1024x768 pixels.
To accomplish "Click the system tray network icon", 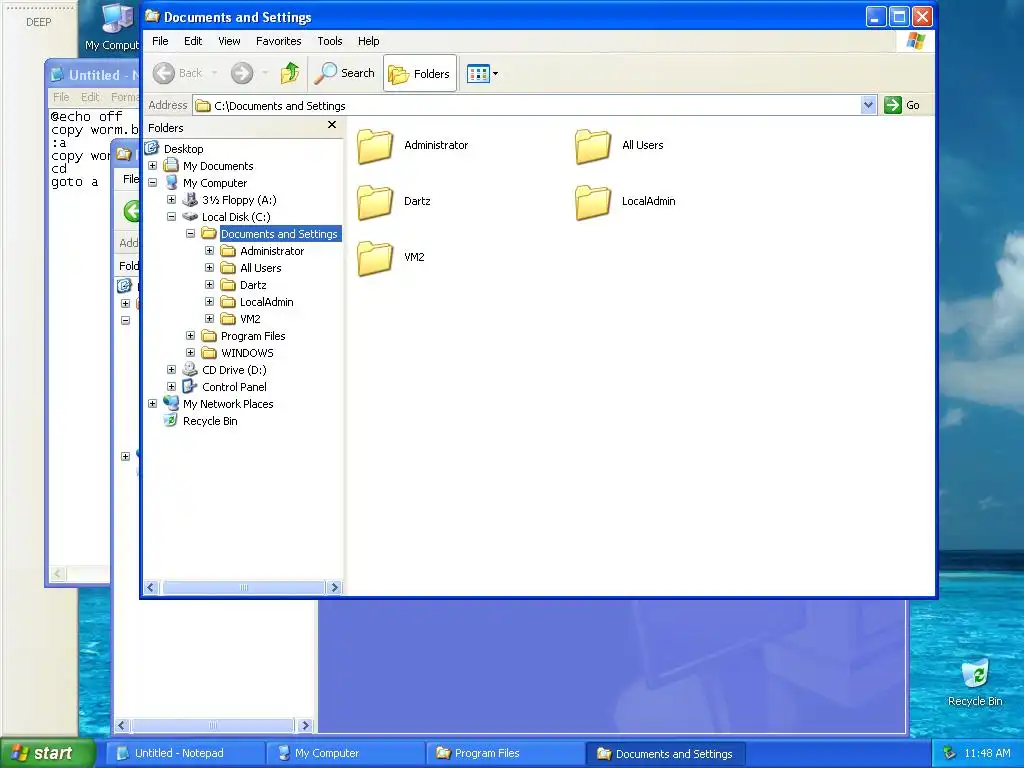I will pyautogui.click(x=950, y=754).
